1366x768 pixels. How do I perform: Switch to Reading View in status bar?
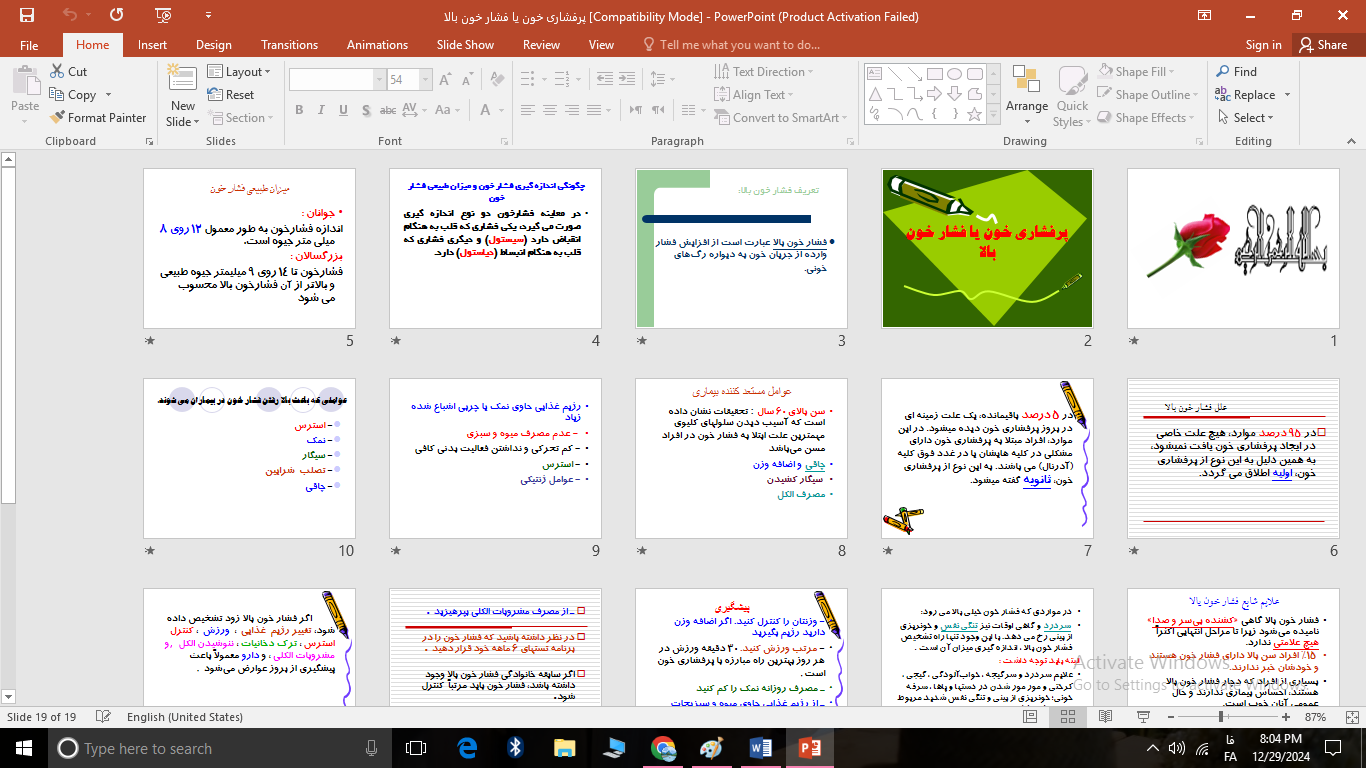(1105, 717)
